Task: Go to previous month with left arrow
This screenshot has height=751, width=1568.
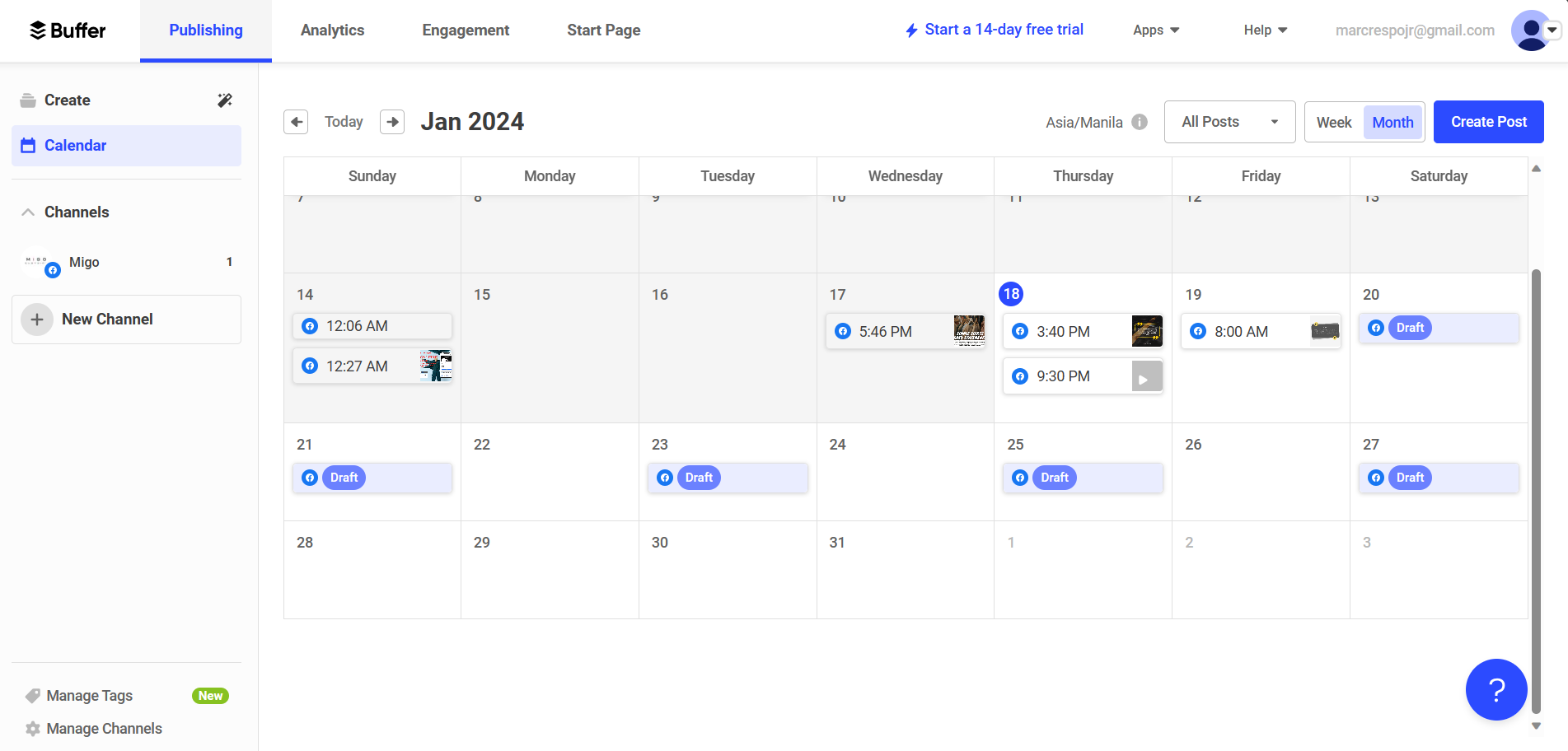Action: pos(296,122)
